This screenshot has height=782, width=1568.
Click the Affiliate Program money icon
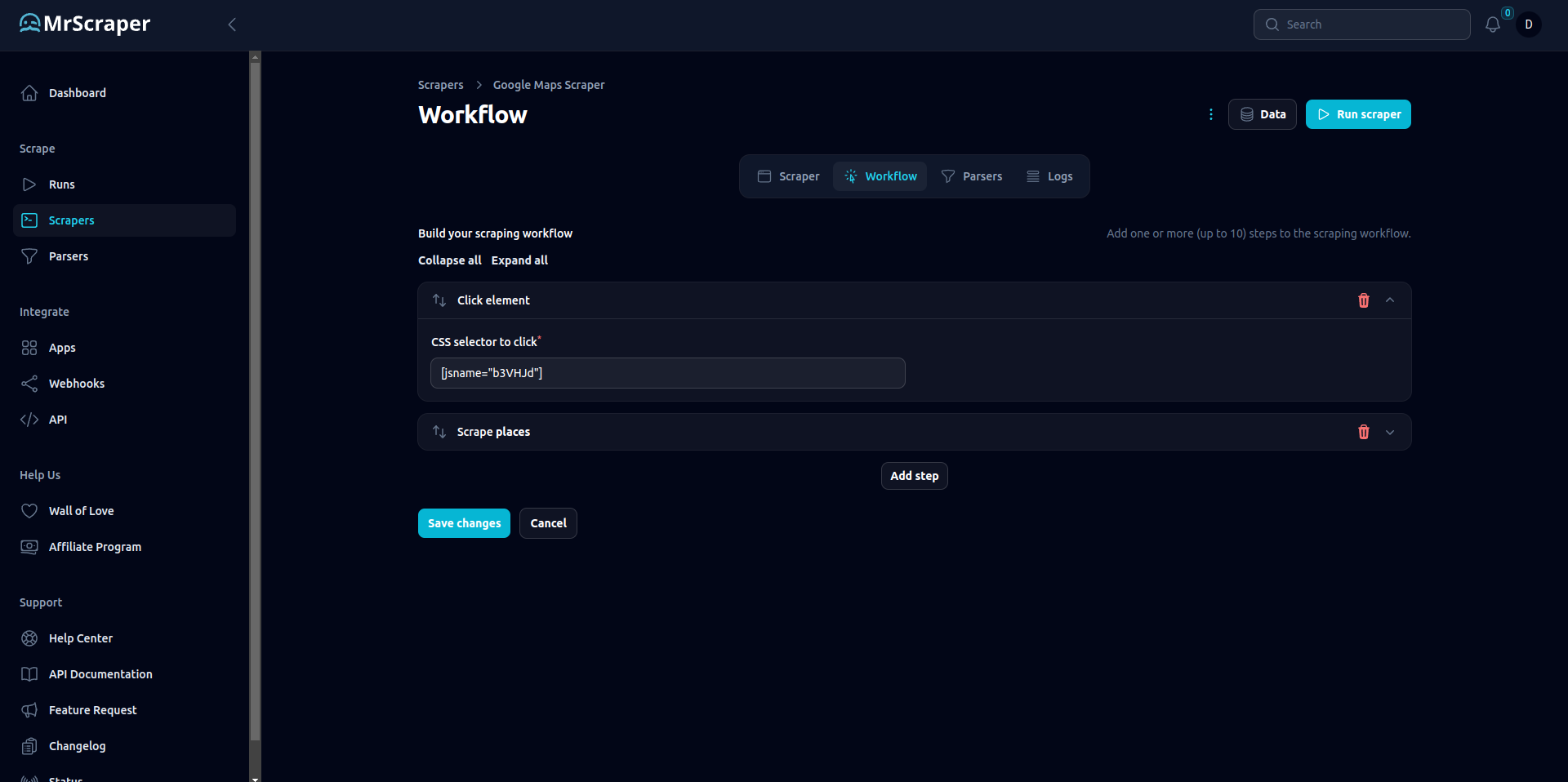(29, 547)
